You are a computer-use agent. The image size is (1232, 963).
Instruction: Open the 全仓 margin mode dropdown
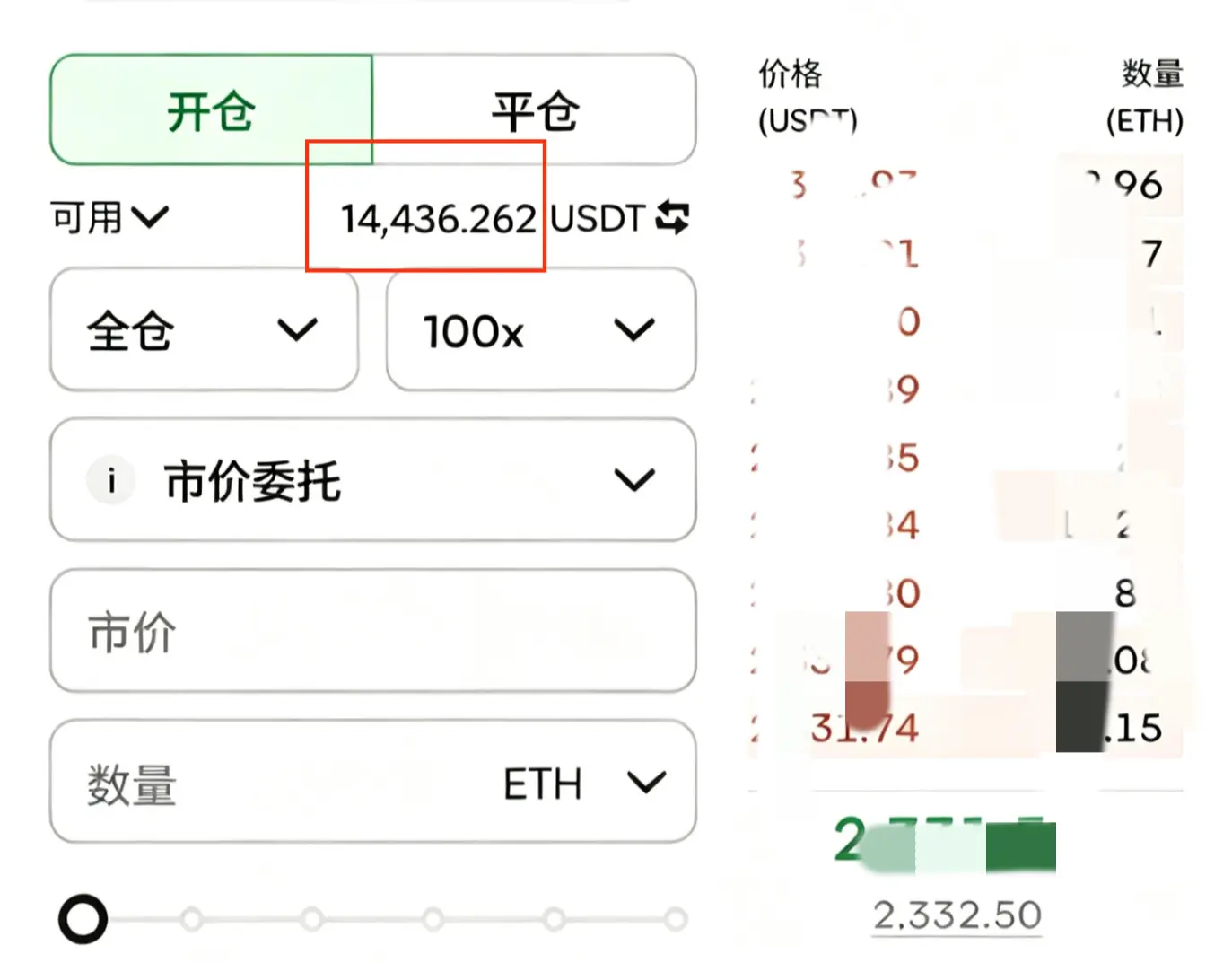click(x=205, y=329)
